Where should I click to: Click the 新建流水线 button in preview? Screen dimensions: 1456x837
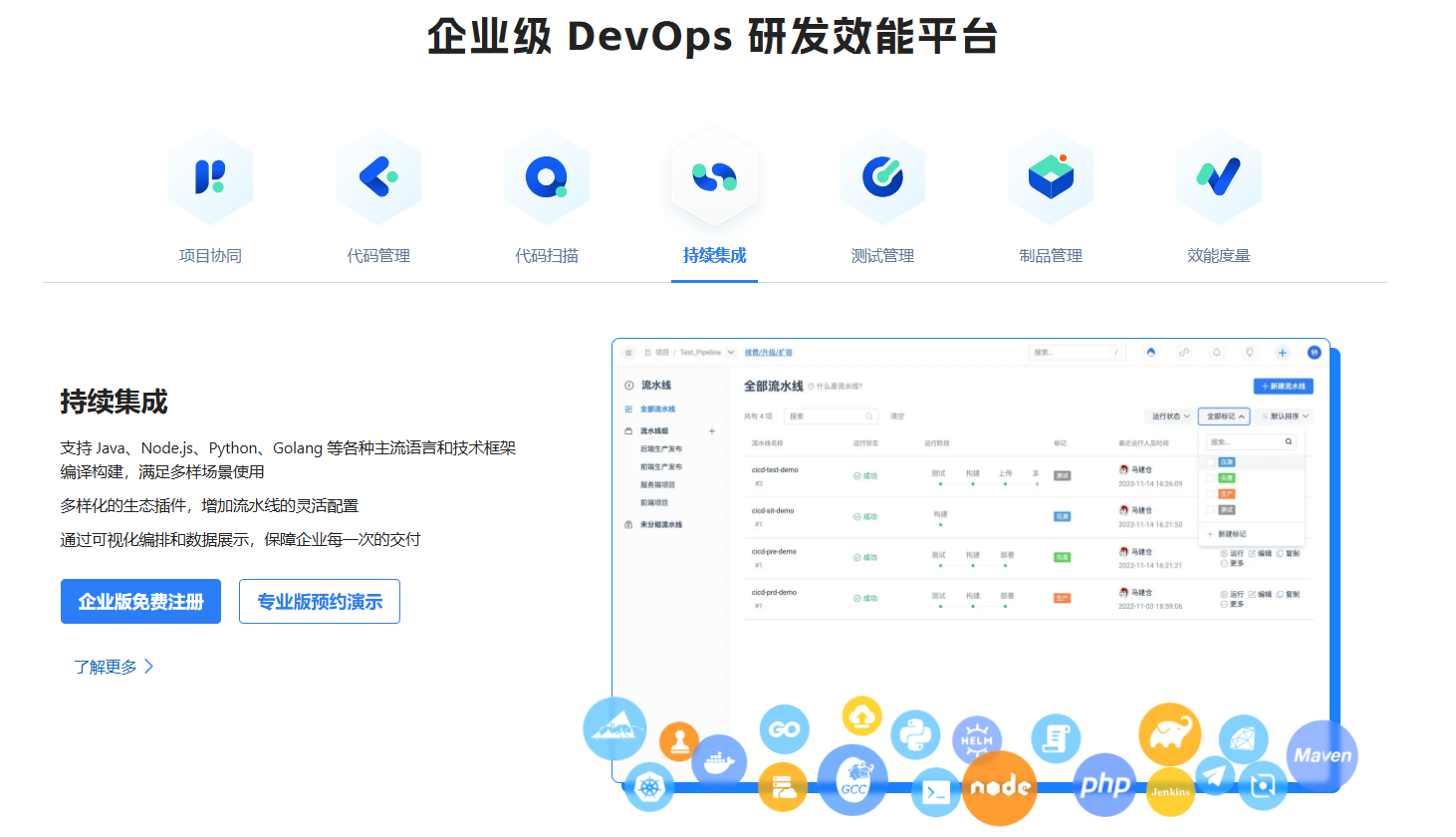click(x=1283, y=386)
